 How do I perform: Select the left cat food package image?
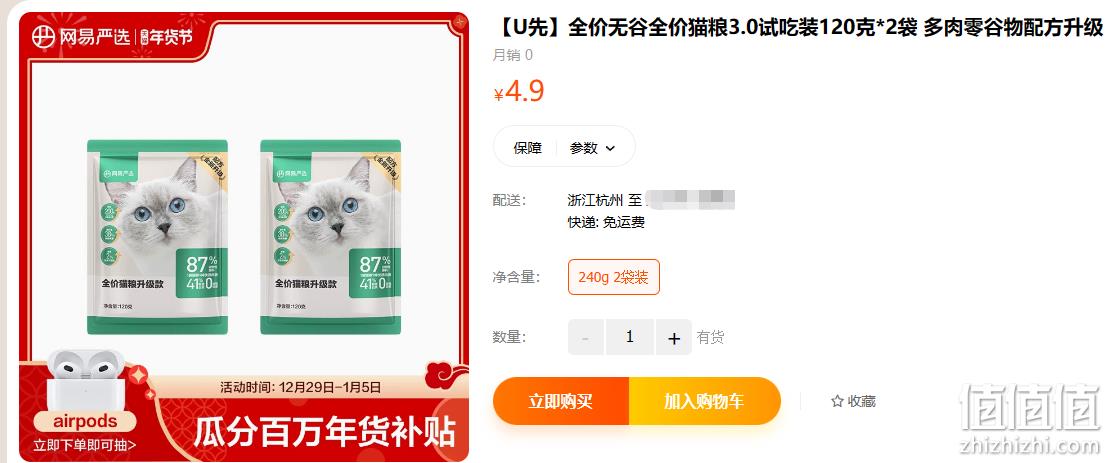158,237
